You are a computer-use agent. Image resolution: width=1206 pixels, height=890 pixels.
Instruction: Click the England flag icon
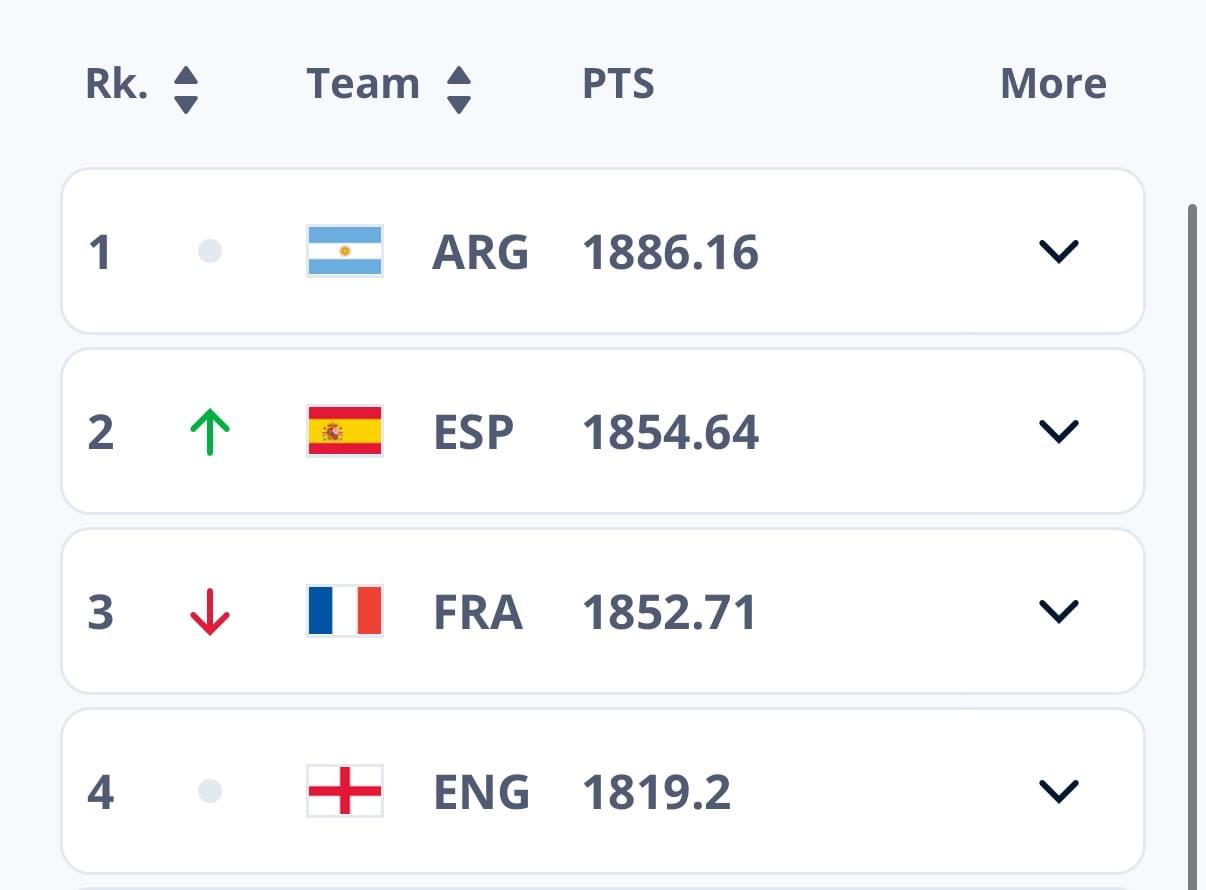(345, 791)
